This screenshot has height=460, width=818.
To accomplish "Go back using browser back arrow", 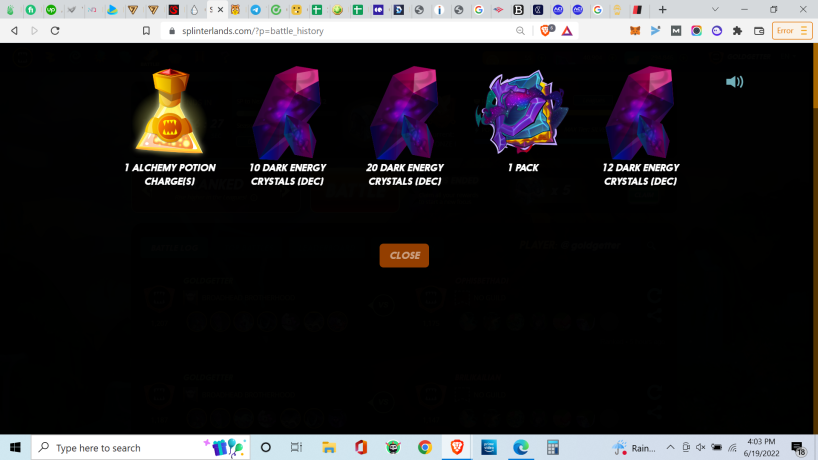I will point(14,31).
